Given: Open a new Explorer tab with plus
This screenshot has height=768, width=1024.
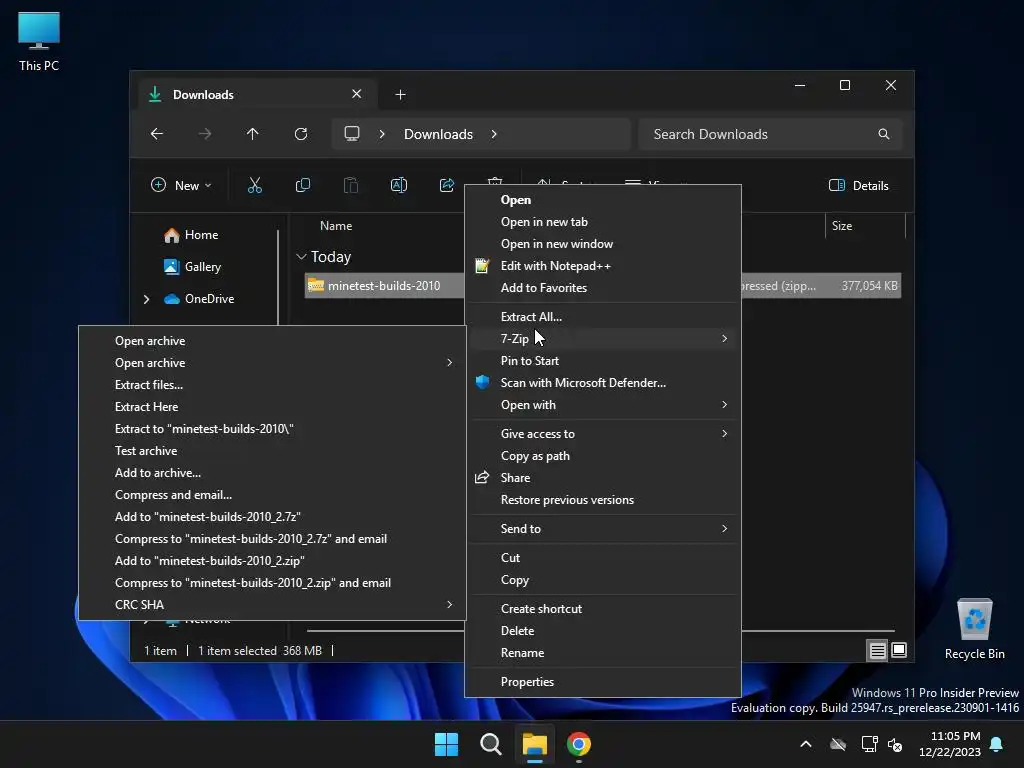Looking at the screenshot, I should tap(400, 95).
